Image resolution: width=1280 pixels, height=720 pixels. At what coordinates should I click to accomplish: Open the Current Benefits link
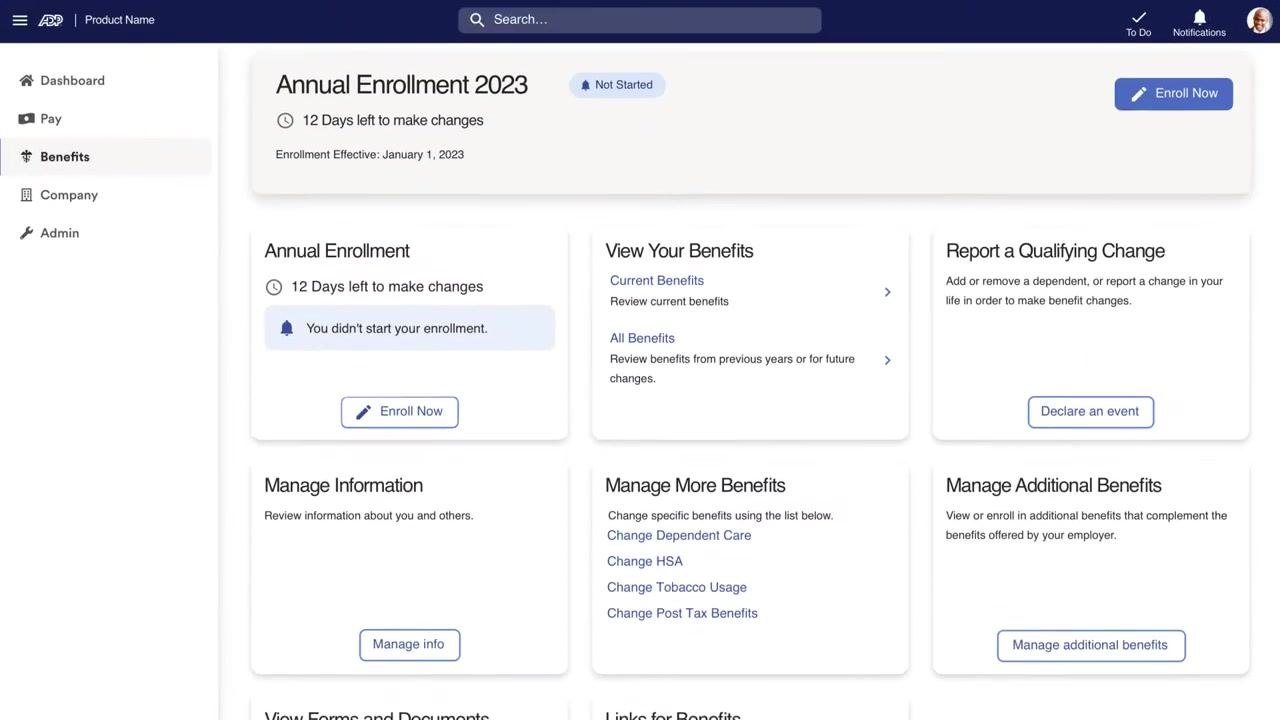click(x=657, y=281)
